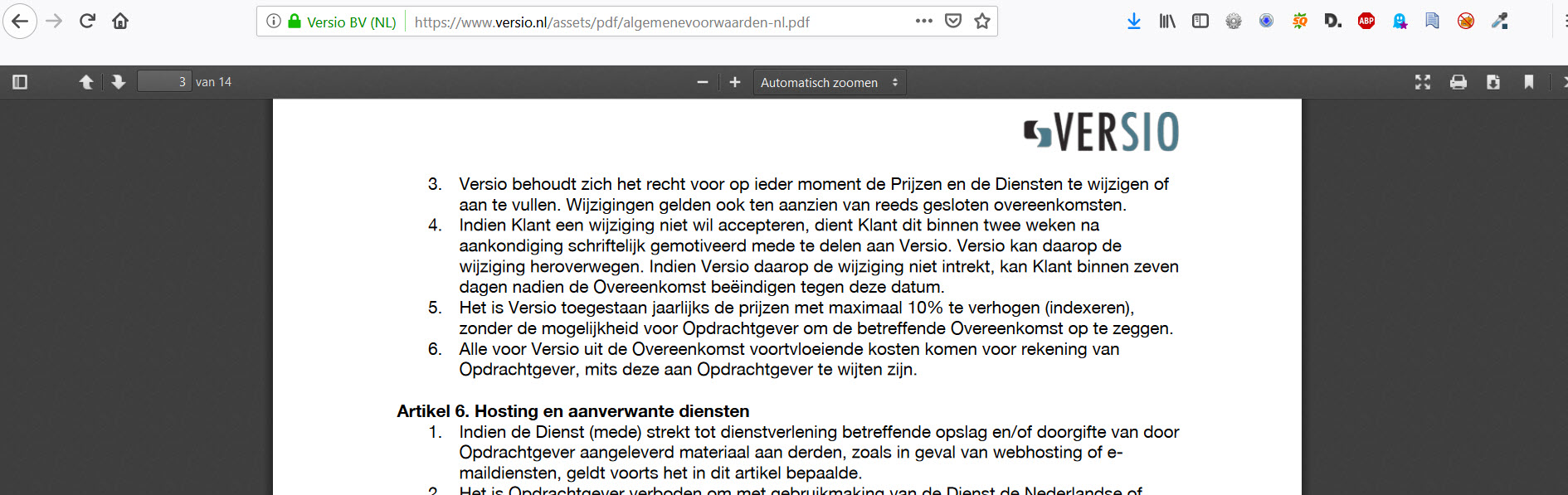Viewport: 1568px width, 495px height.
Task: Open the dark D. extension icon
Action: (x=1333, y=22)
